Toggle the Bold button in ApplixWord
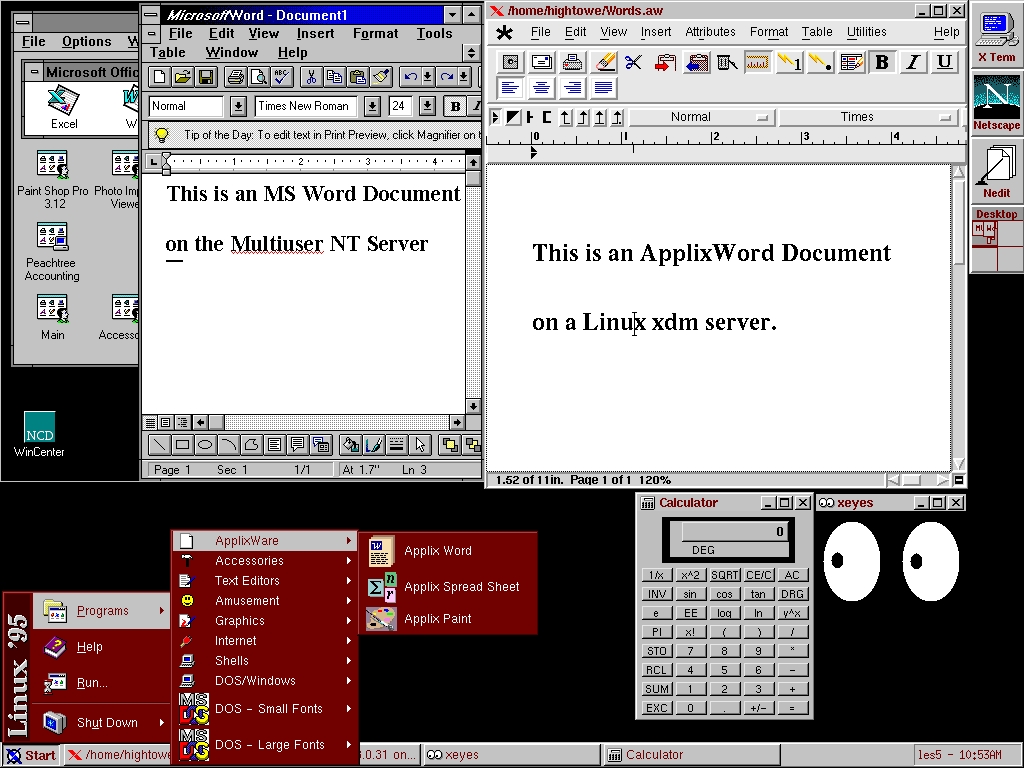 (881, 62)
